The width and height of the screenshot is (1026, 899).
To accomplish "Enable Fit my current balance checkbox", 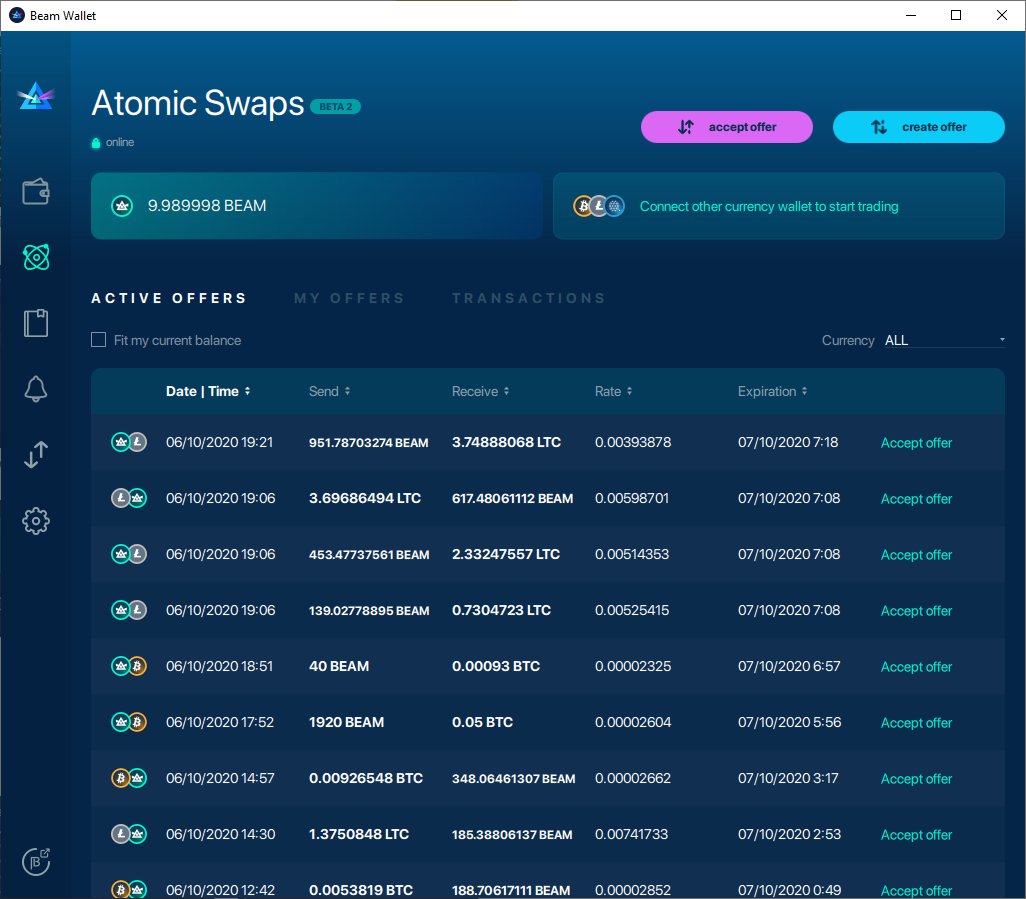I will 98,340.
